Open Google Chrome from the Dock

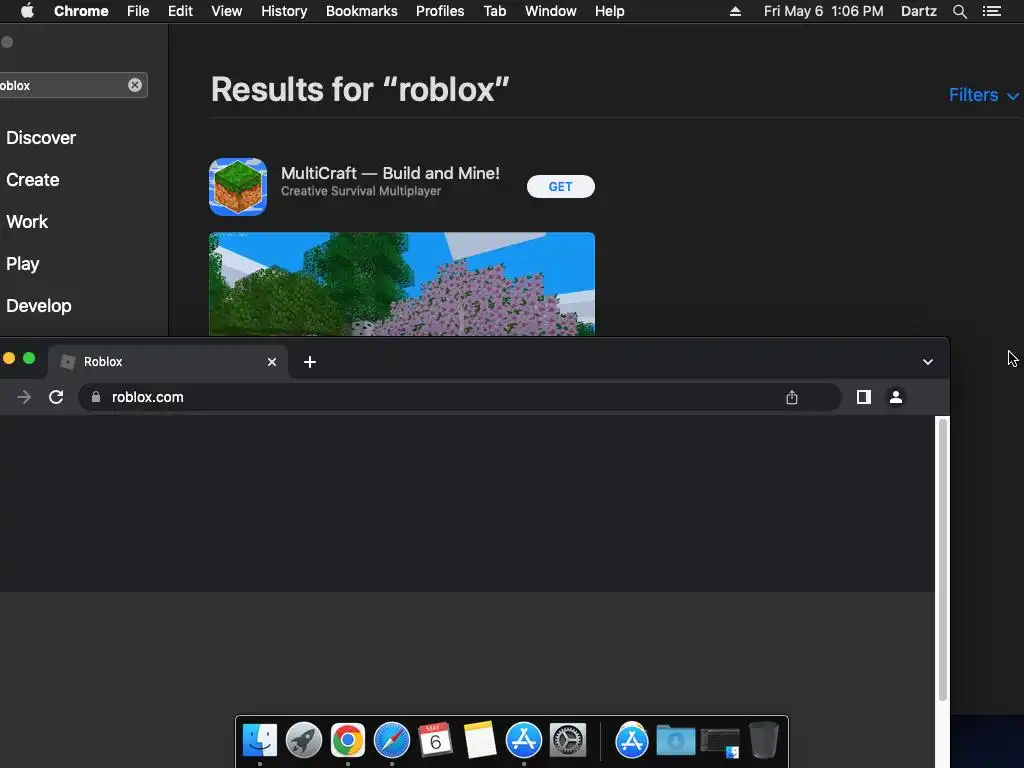click(347, 740)
